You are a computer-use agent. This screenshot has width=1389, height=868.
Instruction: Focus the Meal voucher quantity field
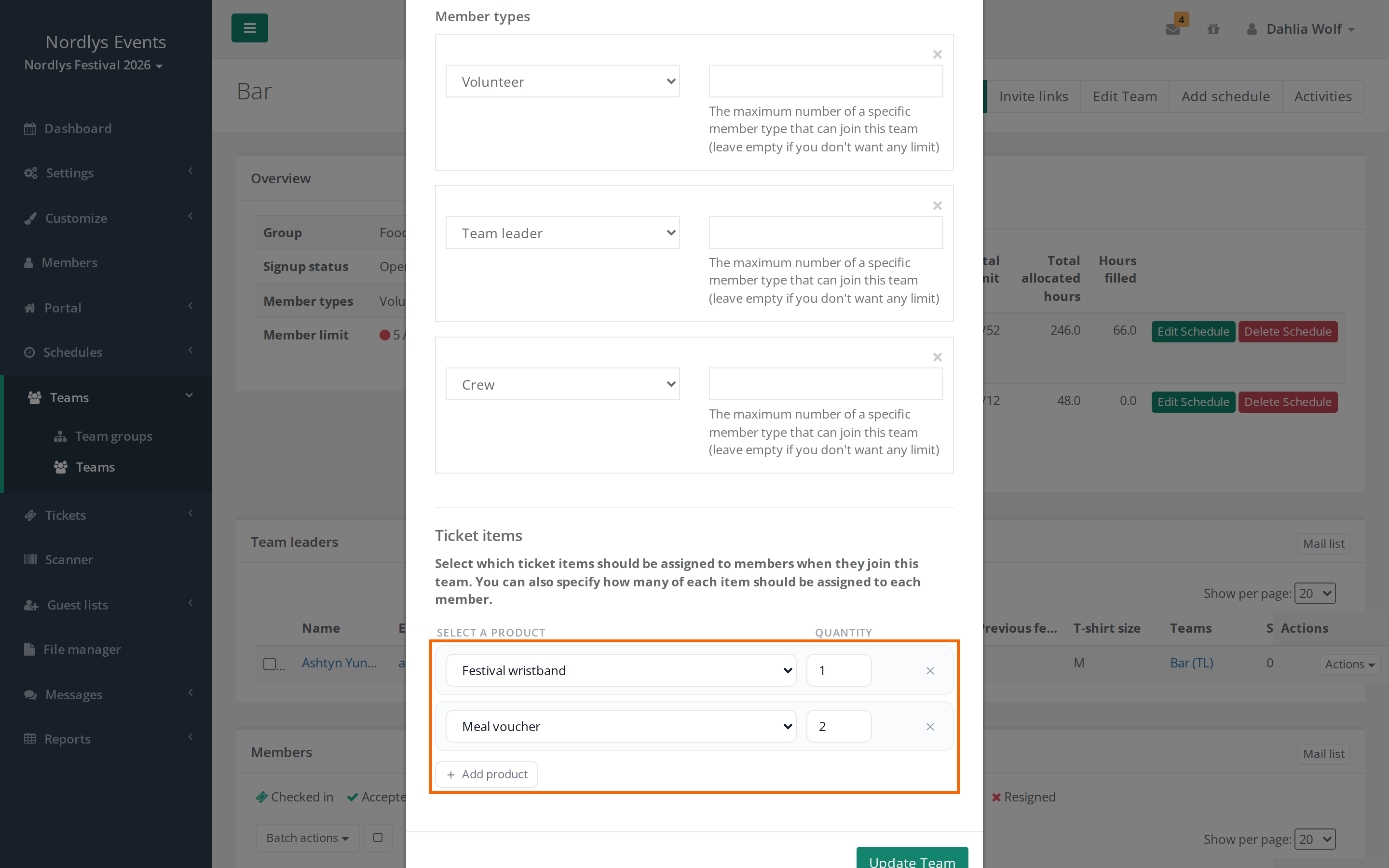[x=839, y=727]
